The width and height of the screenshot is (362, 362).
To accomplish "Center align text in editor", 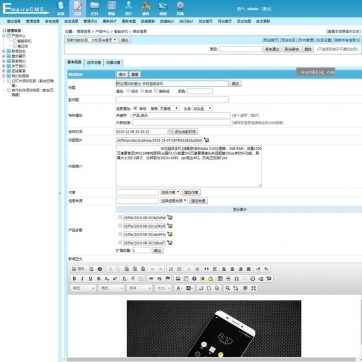I will click(x=232, y=269).
